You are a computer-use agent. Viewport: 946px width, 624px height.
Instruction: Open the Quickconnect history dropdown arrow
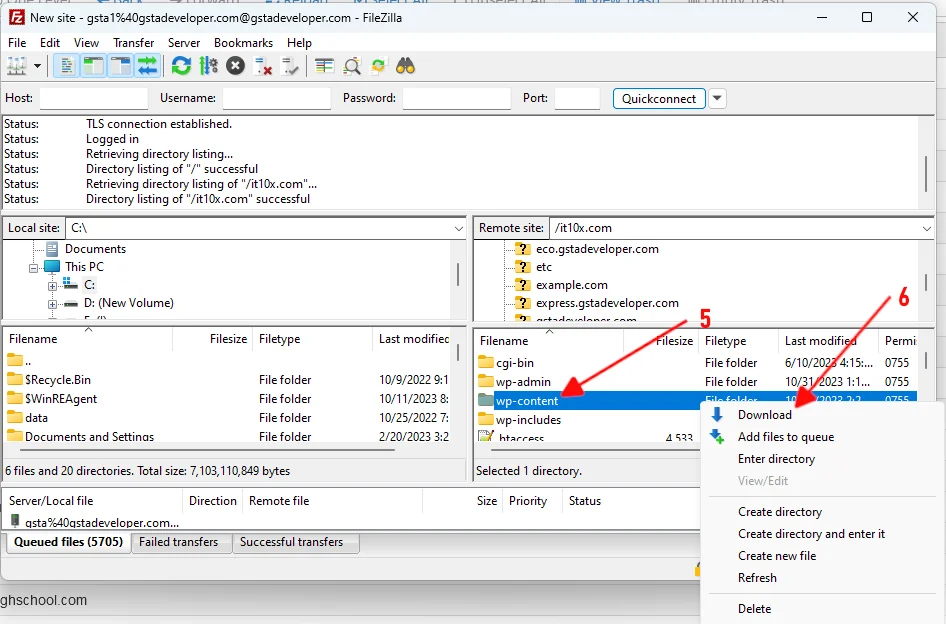[717, 98]
